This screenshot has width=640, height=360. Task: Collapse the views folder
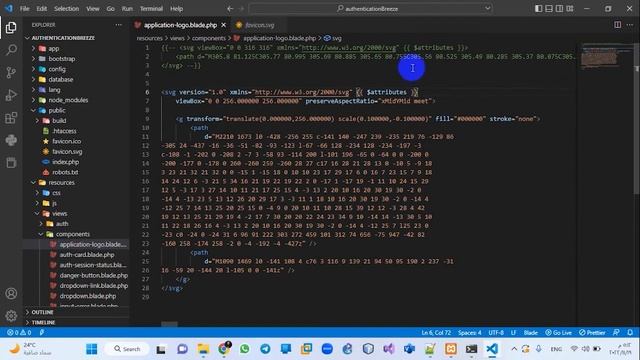59,213
